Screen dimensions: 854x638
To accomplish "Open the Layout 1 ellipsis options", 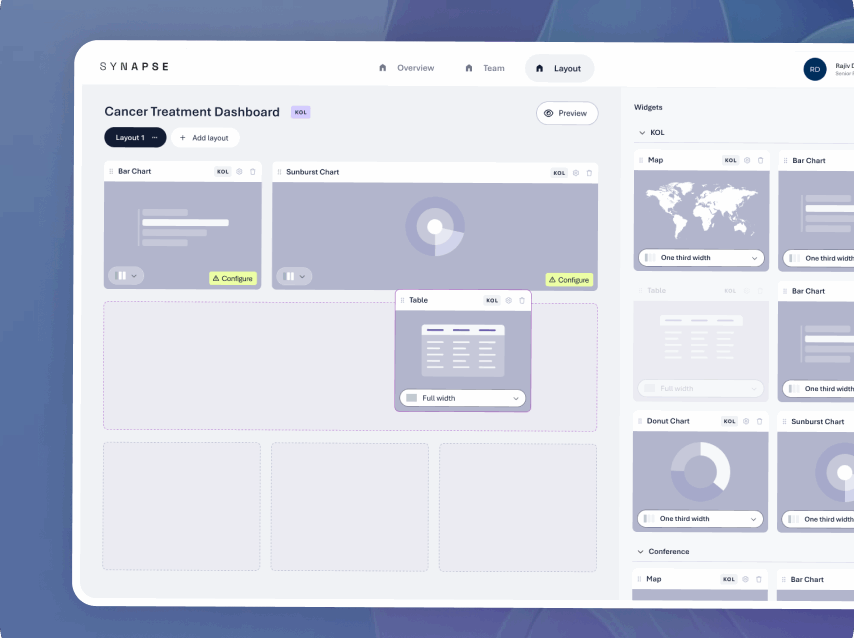I will coord(154,138).
